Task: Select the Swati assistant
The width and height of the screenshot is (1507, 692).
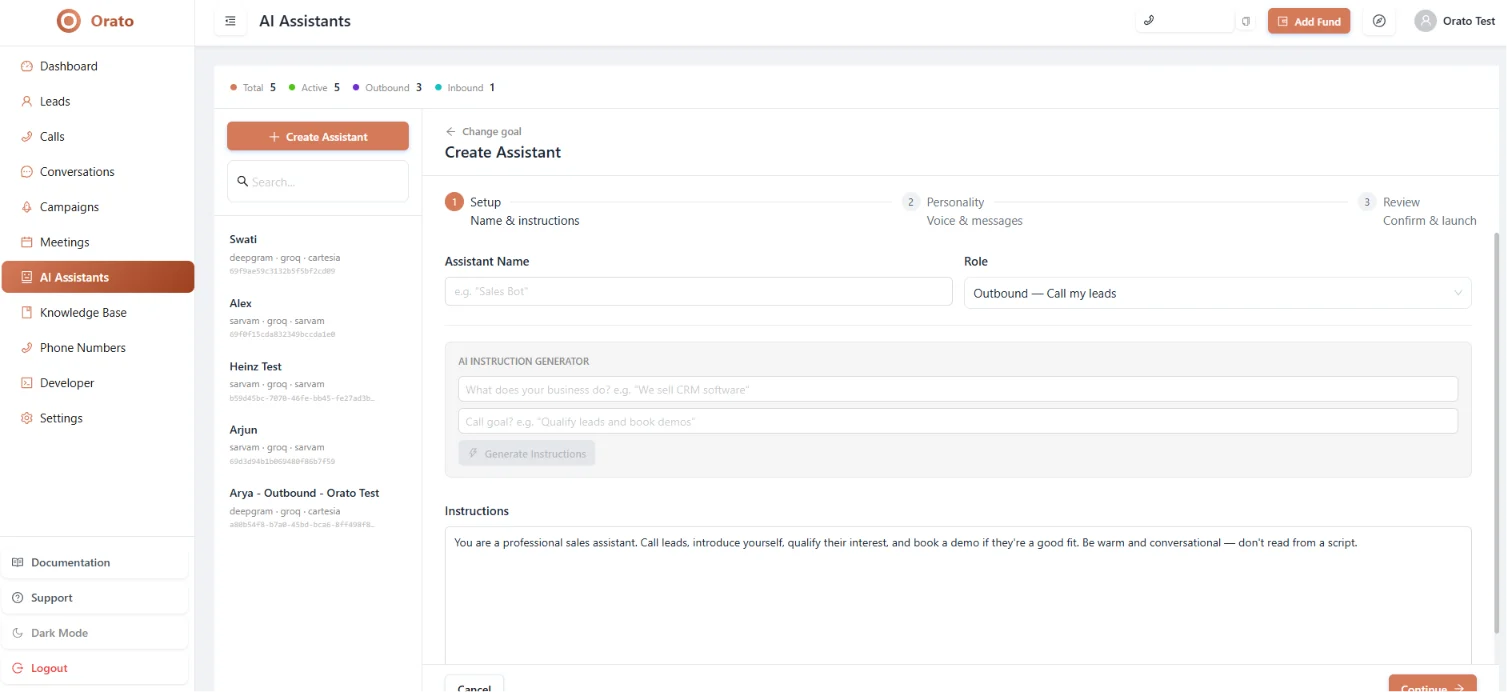Action: click(x=318, y=255)
